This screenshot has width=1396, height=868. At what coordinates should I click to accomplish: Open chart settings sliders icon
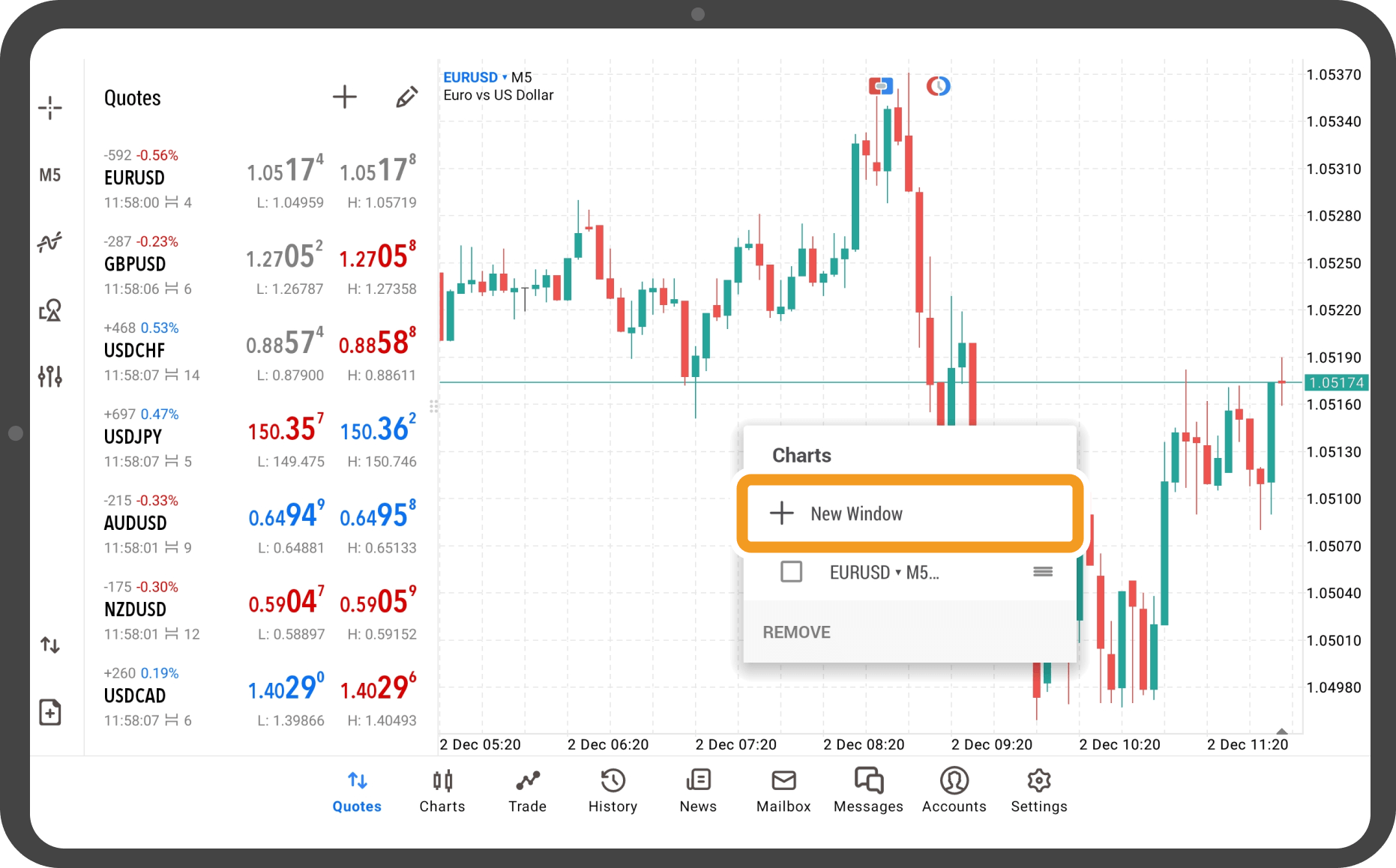pos(50,376)
